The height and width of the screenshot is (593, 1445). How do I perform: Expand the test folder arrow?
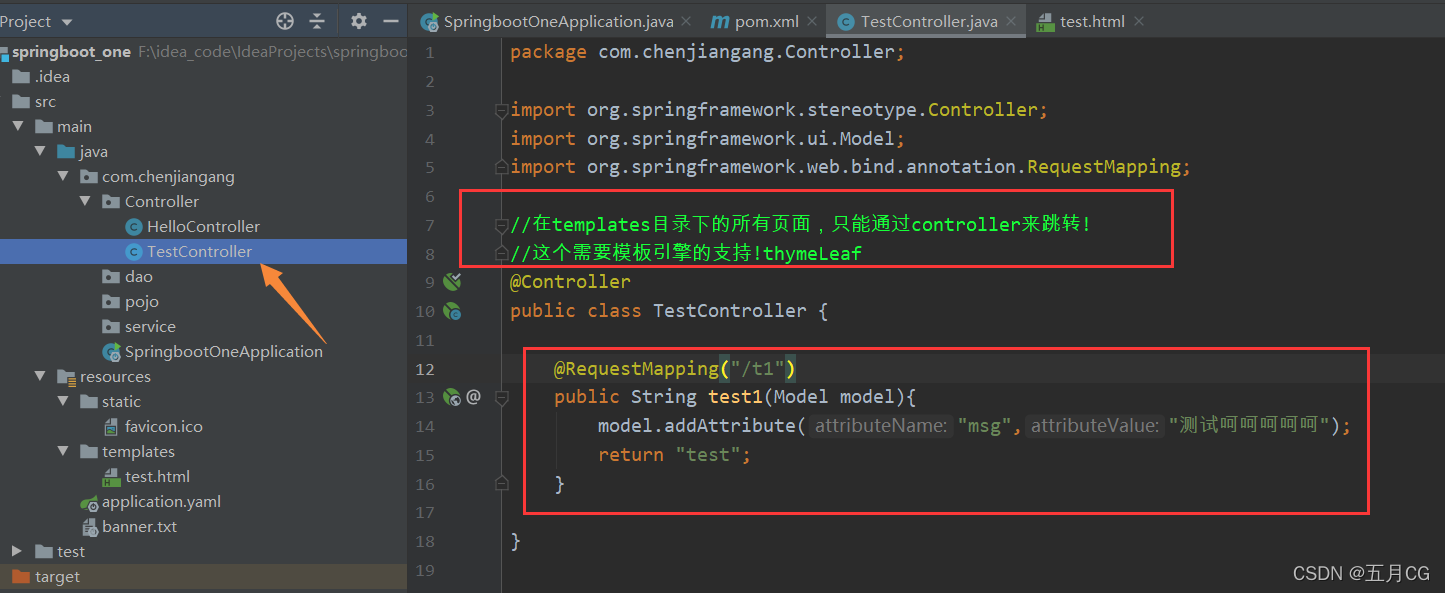(17, 551)
